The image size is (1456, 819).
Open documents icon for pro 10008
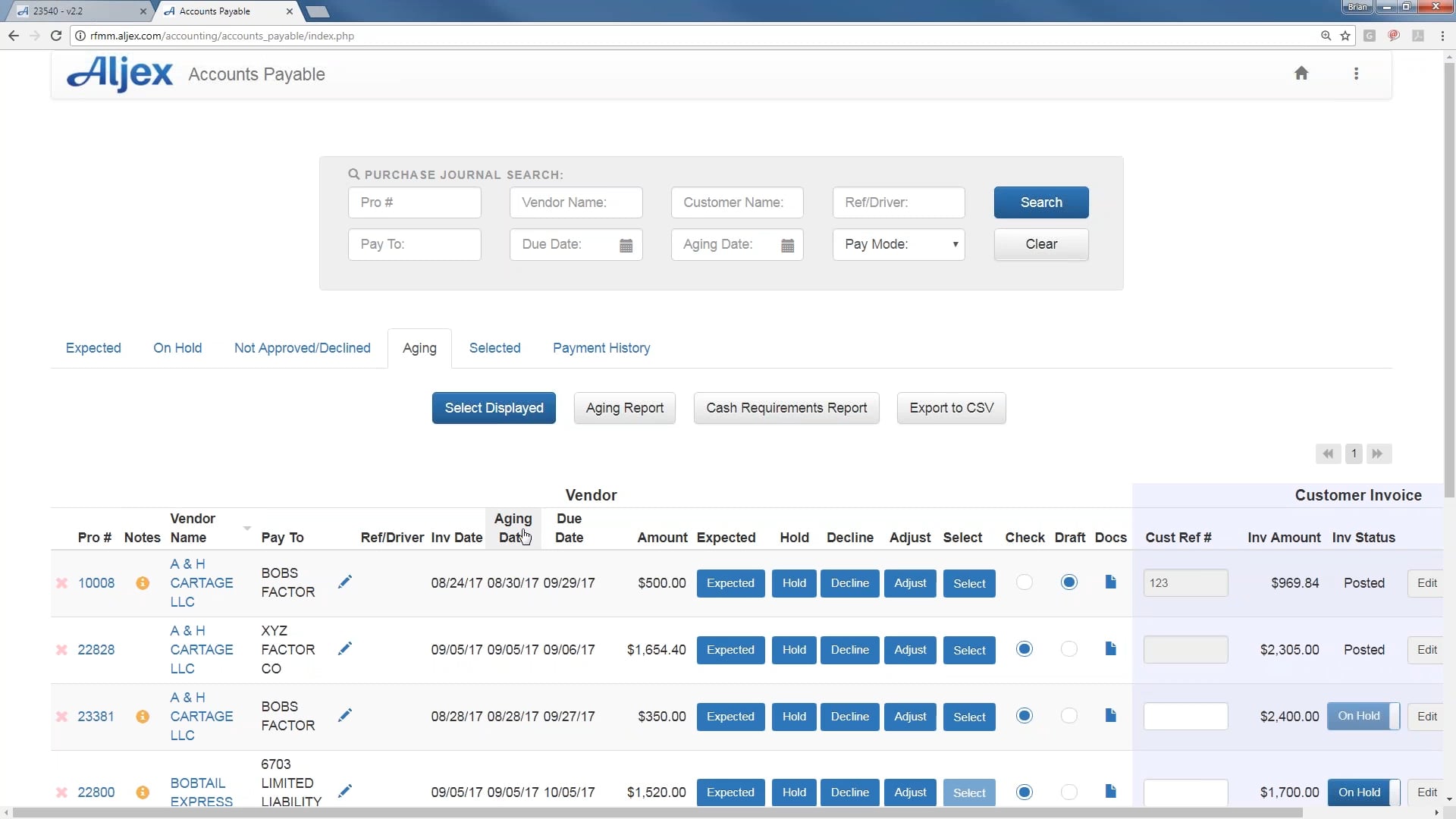pos(1110,582)
